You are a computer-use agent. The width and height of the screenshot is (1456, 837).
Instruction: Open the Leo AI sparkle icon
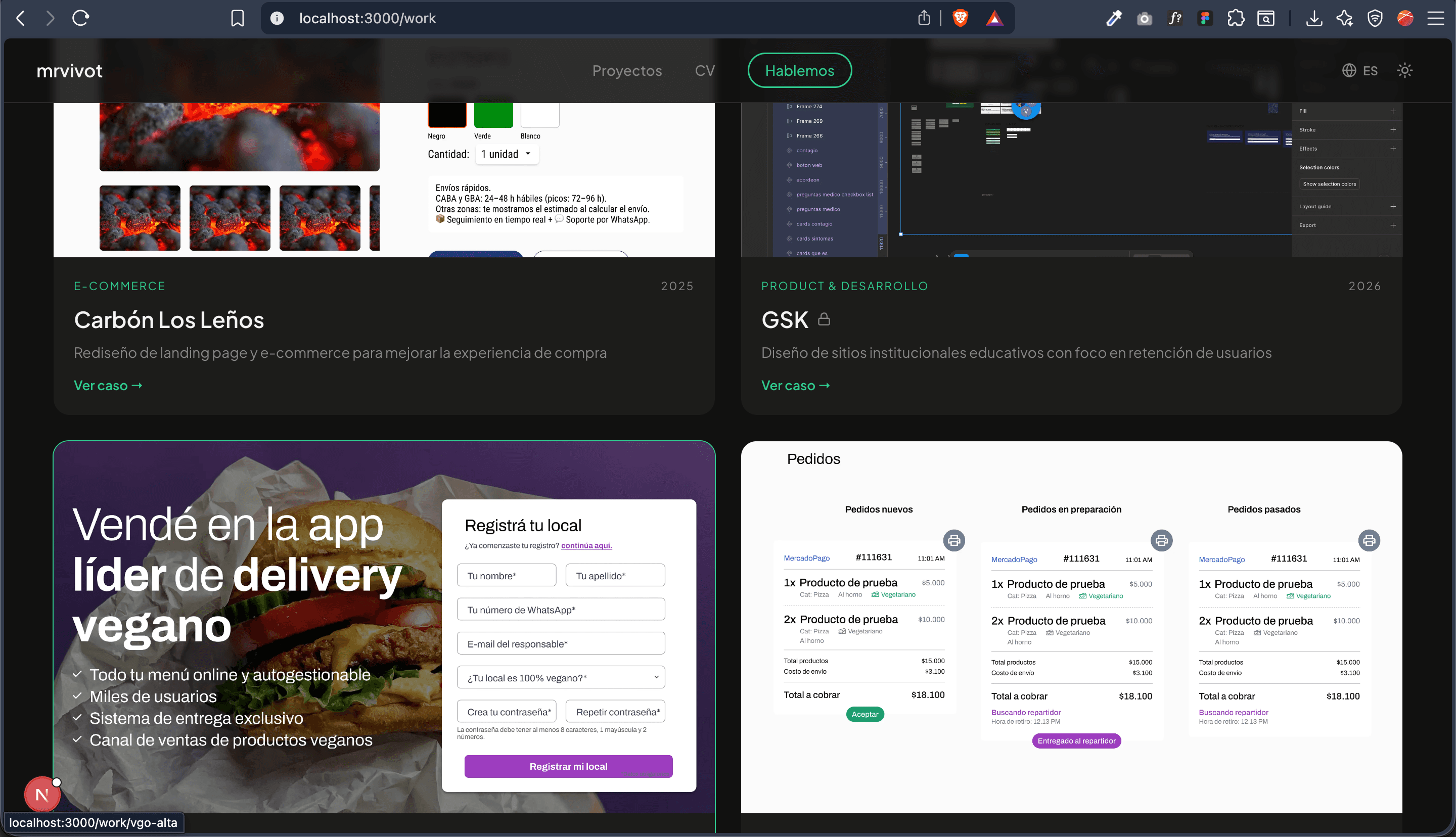pos(1344,18)
